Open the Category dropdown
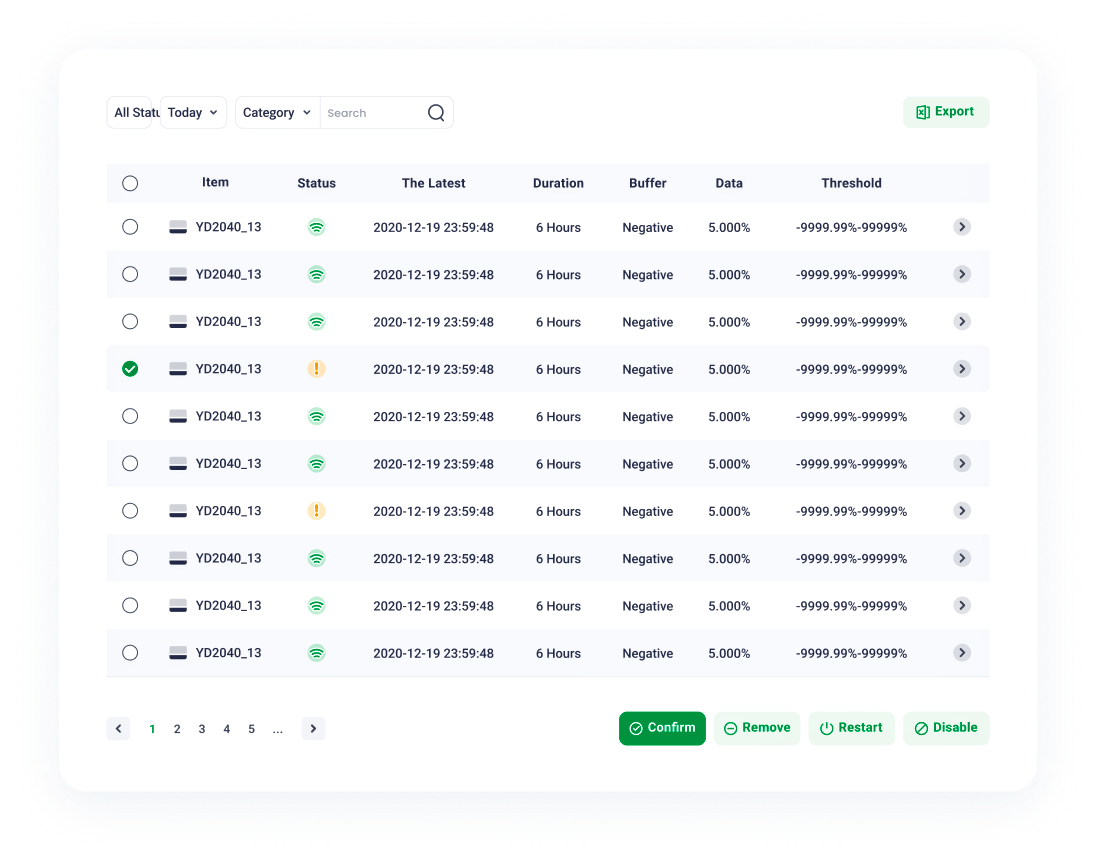Image resolution: width=1097 pixels, height=861 pixels. coord(277,113)
